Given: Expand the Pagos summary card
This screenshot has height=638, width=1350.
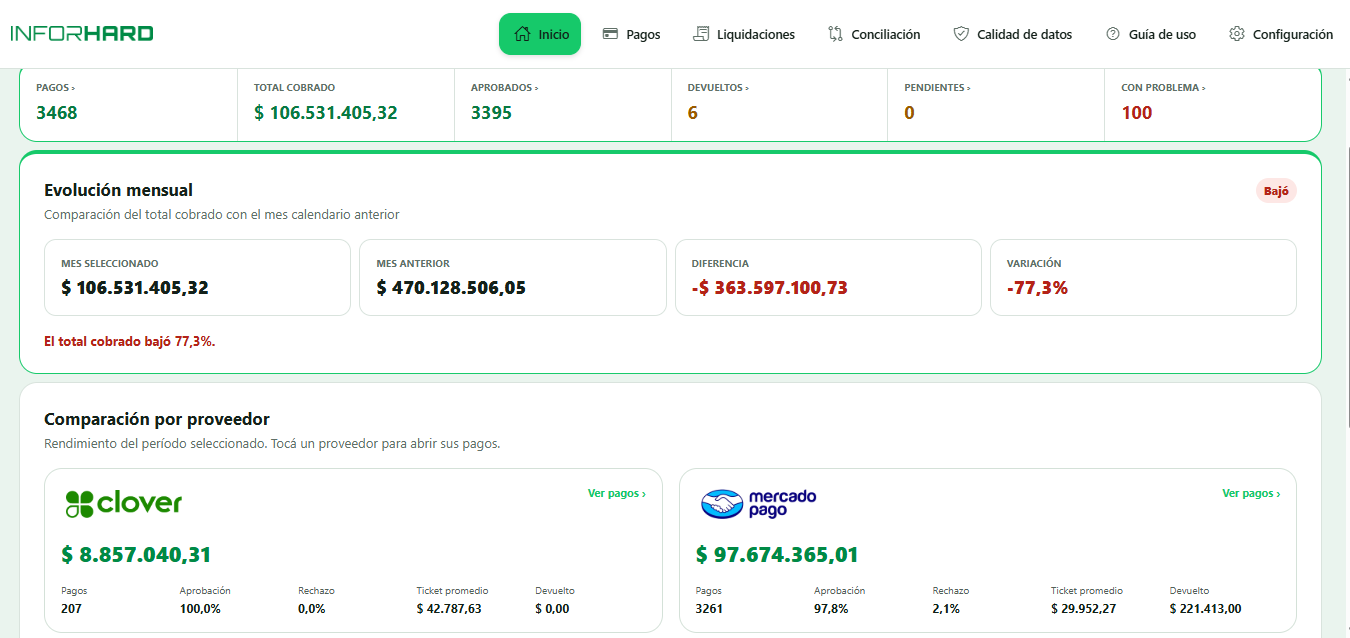Looking at the screenshot, I should tap(129, 104).
